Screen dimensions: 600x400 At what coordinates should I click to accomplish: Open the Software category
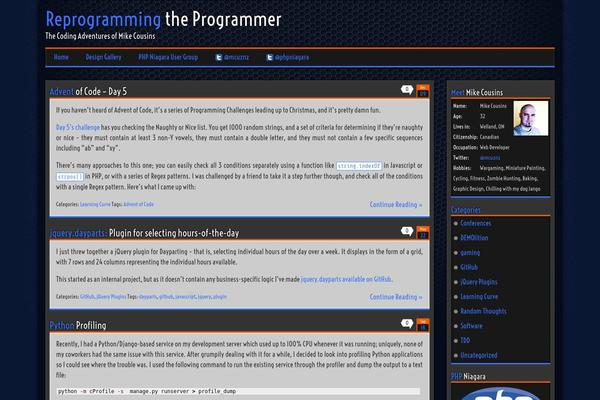pos(471,326)
